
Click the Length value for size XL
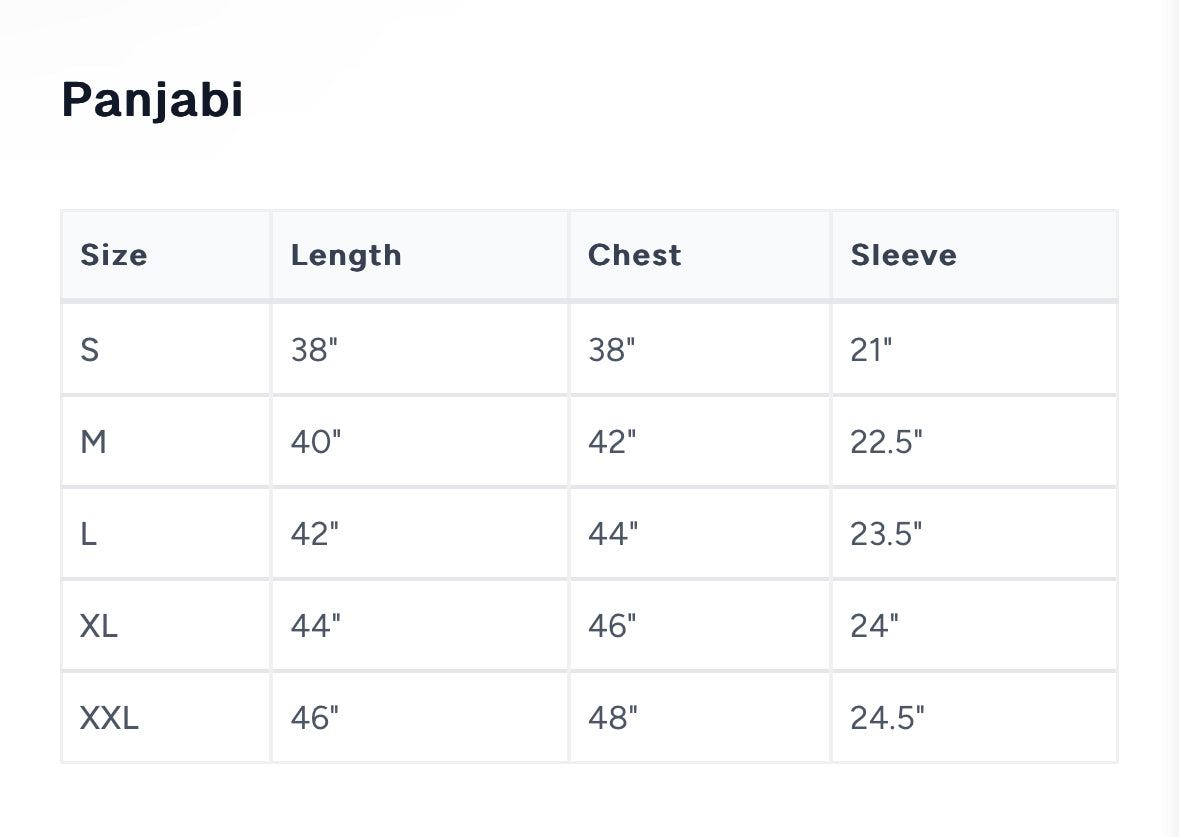[x=315, y=626]
